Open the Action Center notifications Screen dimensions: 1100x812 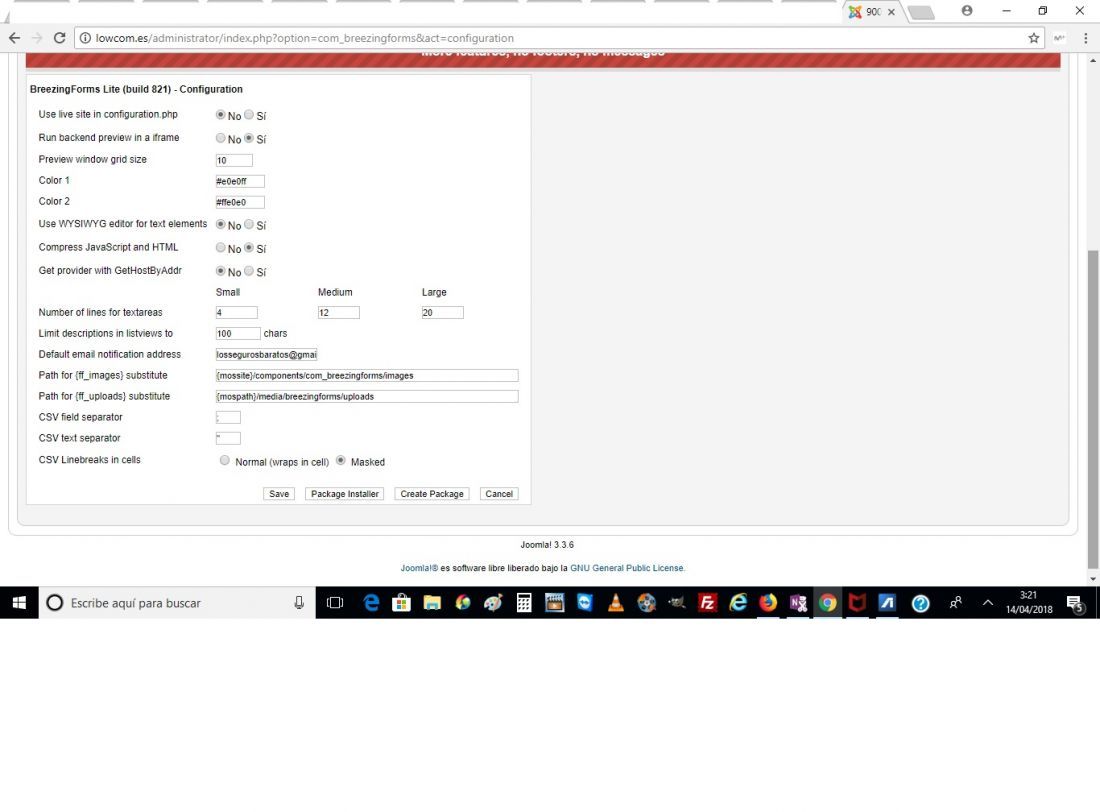(x=1075, y=603)
